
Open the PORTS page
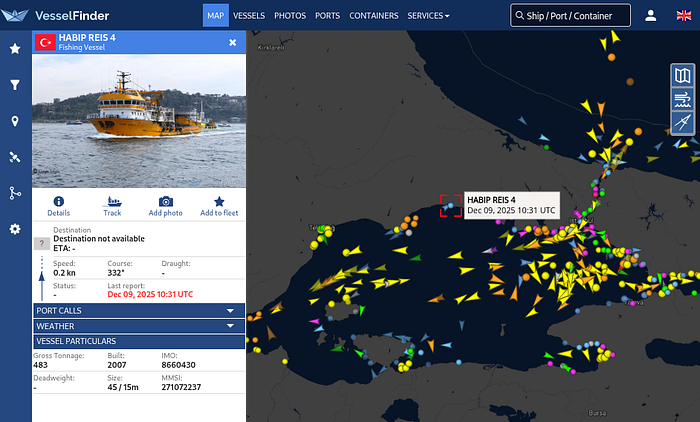(x=327, y=16)
